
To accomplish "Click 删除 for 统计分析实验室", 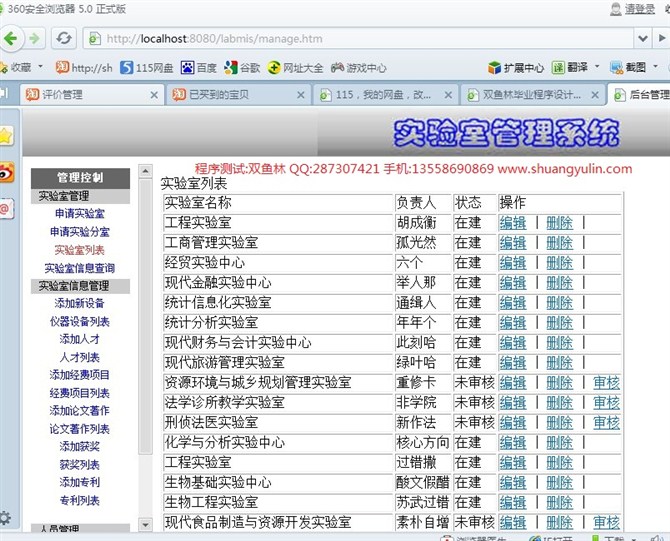I will [559, 323].
